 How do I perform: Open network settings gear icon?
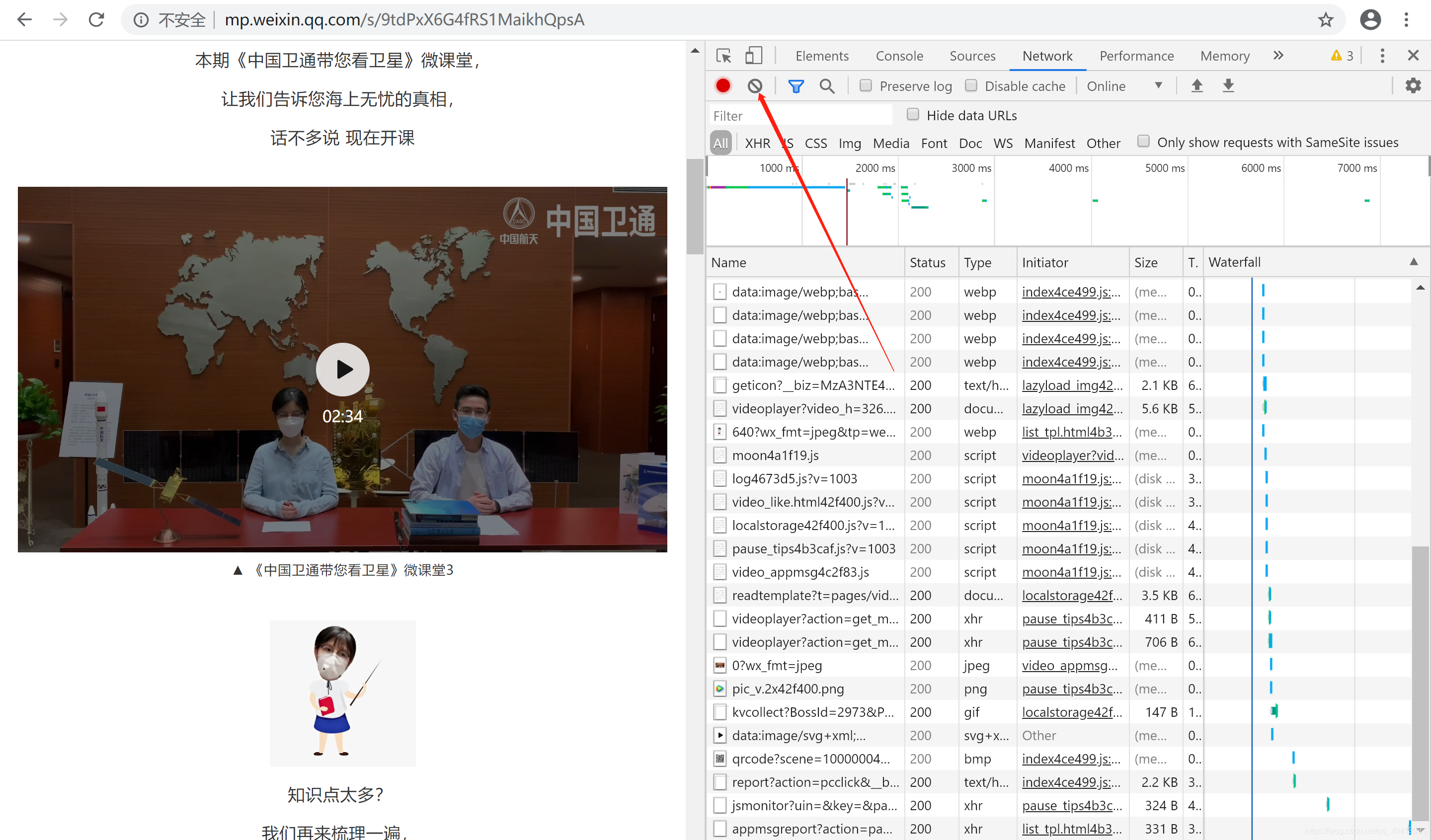coord(1413,86)
